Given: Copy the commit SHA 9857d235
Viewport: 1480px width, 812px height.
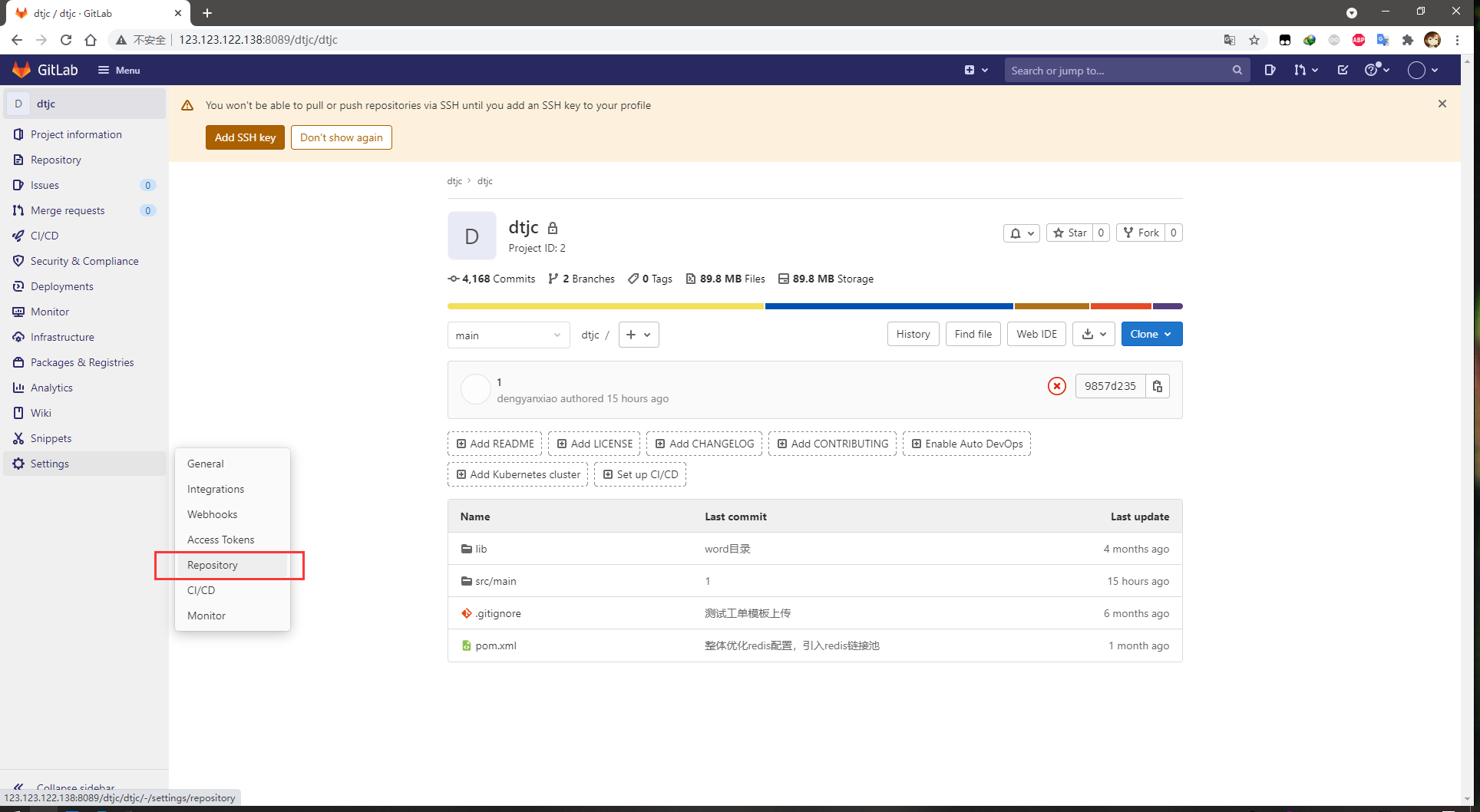Looking at the screenshot, I should tap(1158, 386).
